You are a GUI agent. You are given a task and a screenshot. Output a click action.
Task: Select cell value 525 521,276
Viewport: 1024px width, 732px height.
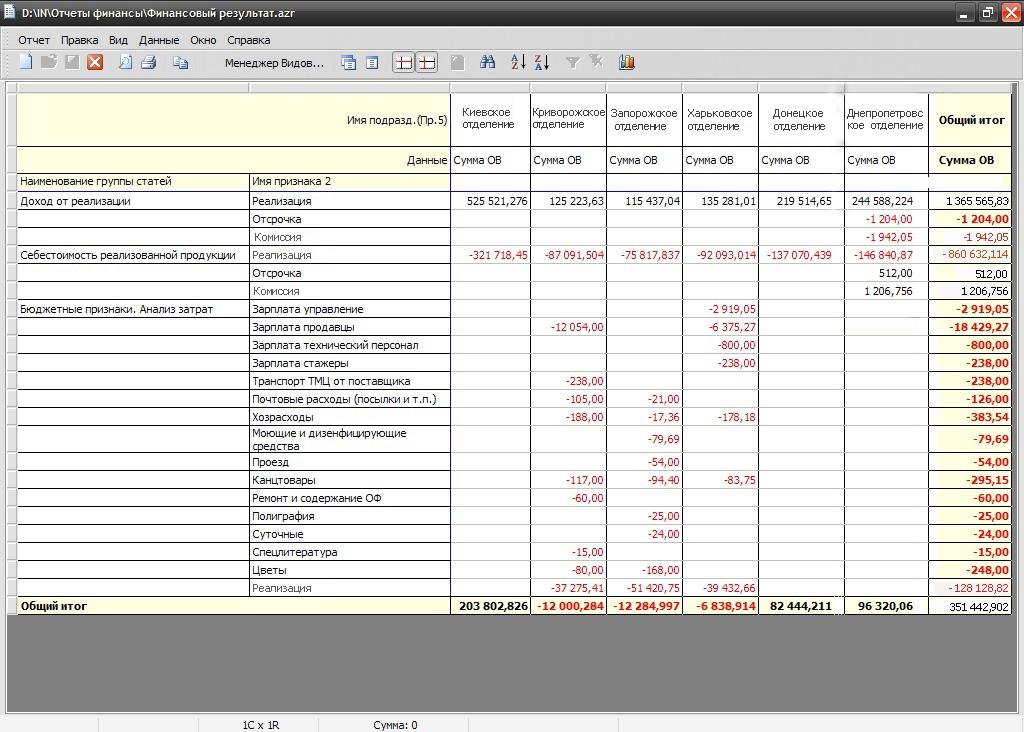pyautogui.click(x=490, y=201)
